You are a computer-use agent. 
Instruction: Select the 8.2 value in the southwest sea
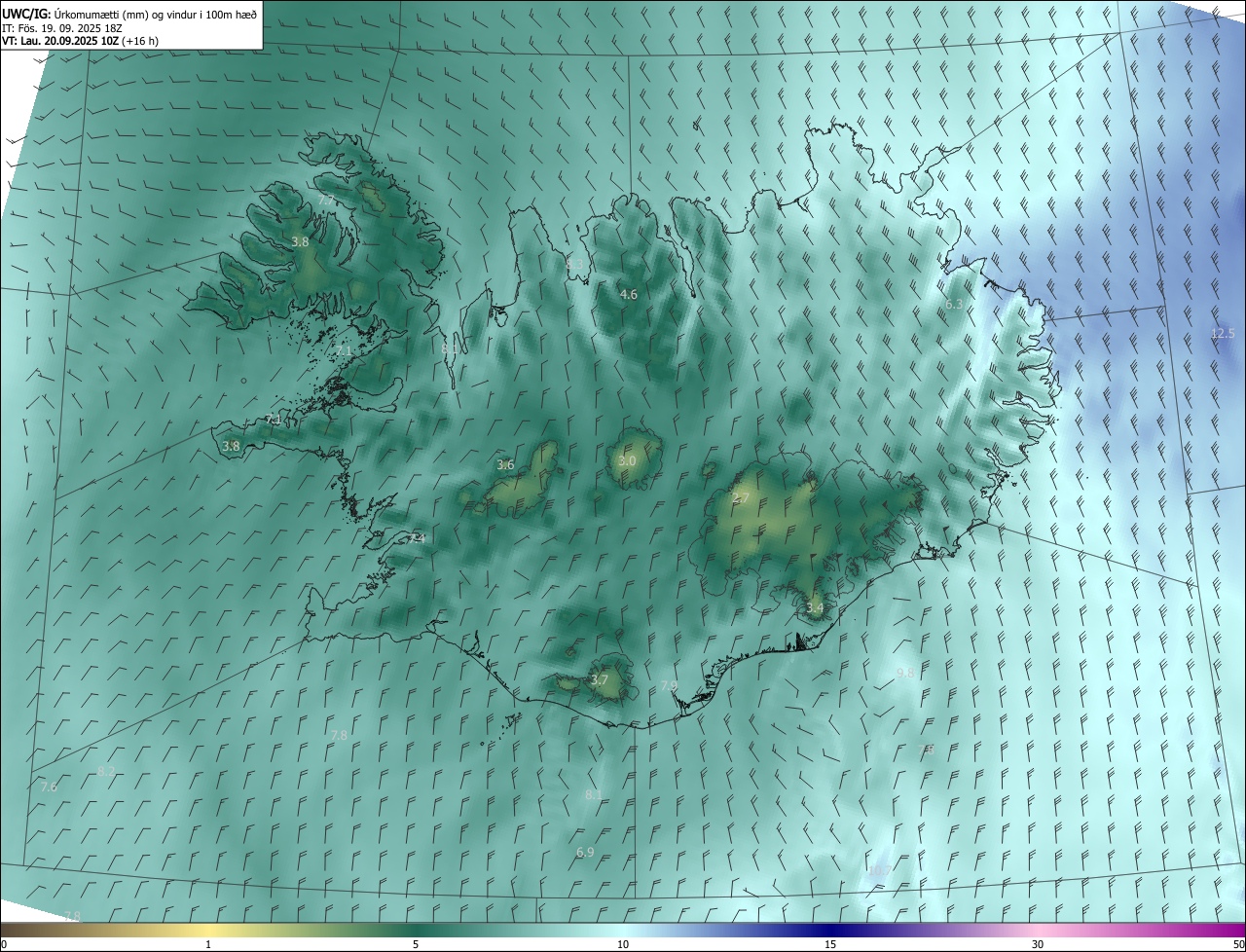tap(106, 770)
